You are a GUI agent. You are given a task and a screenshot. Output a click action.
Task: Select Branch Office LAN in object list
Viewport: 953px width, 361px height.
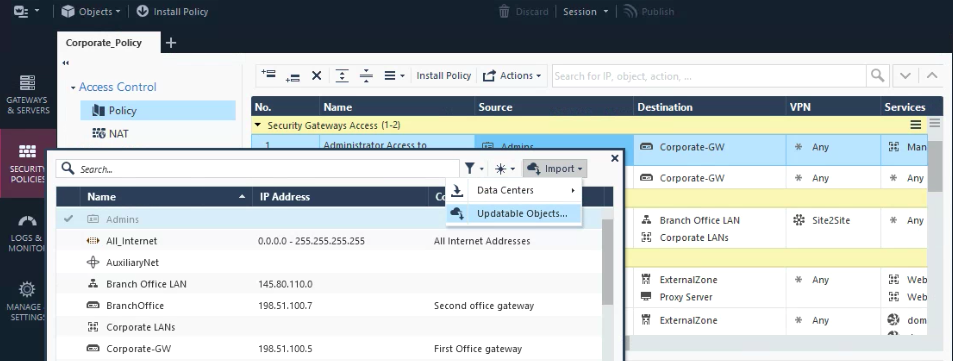click(x=329, y=284)
